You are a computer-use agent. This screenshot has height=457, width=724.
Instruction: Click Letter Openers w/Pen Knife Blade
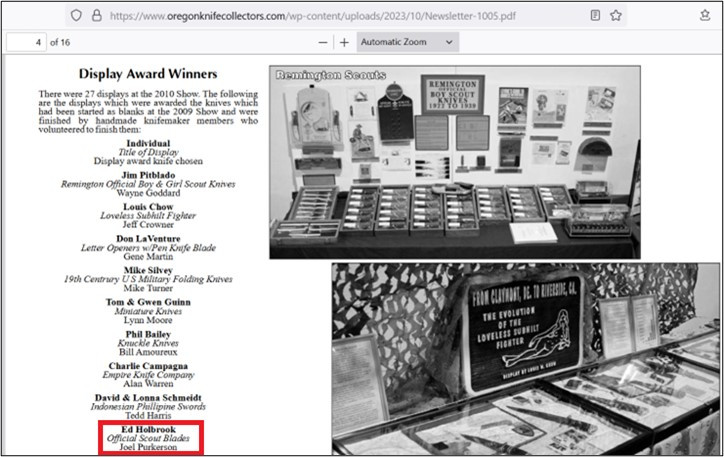pos(148,247)
